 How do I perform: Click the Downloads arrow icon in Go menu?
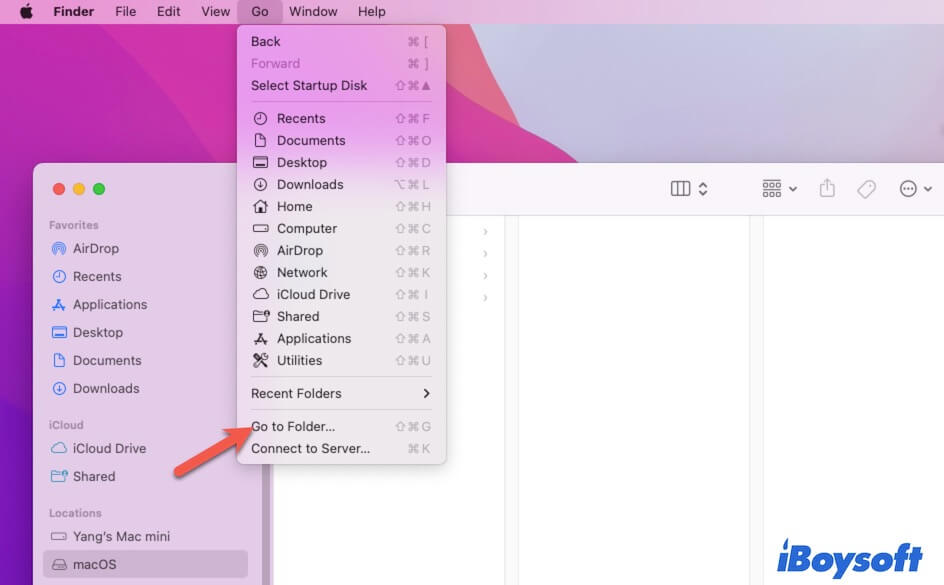tap(260, 184)
